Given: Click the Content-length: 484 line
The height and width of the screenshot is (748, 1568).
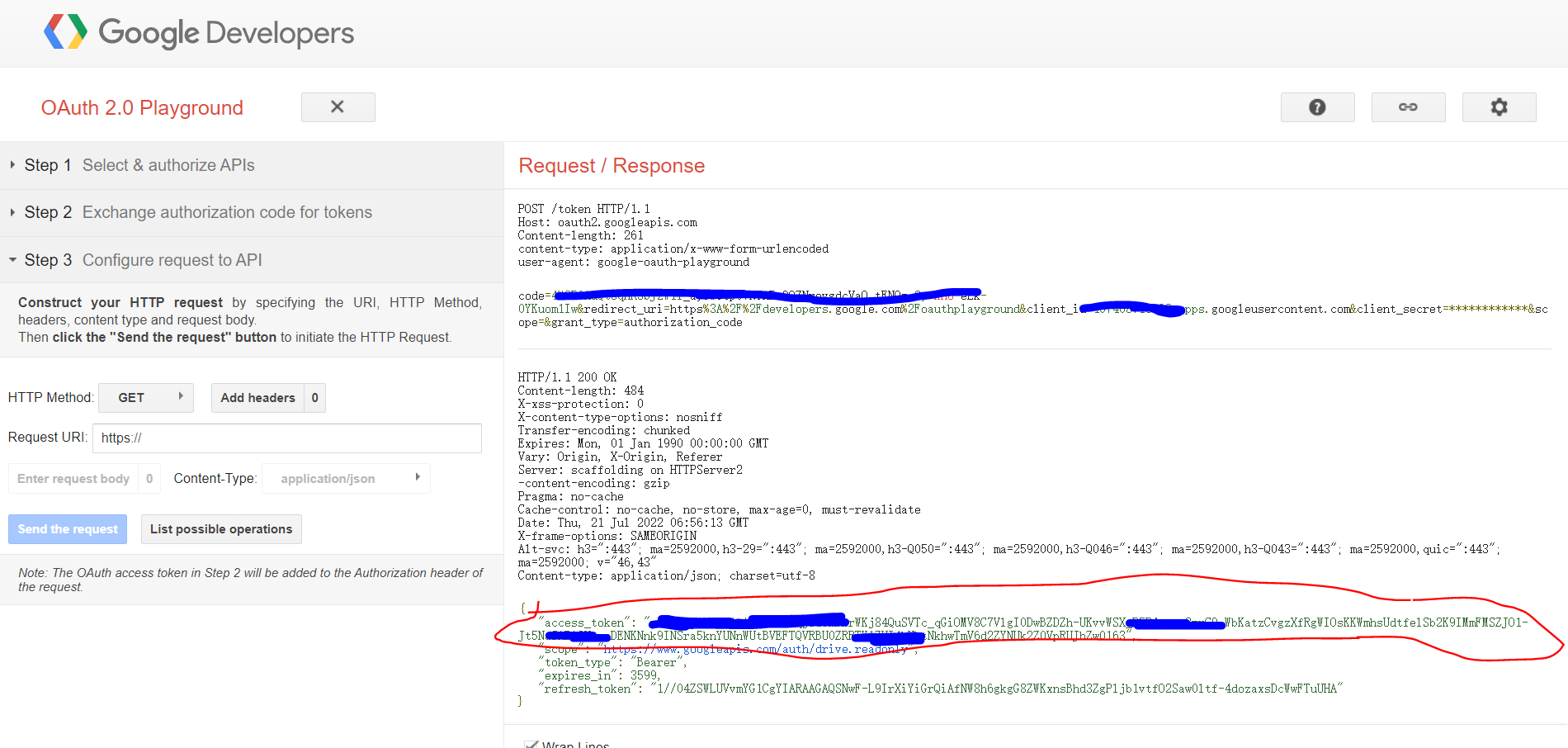Looking at the screenshot, I should (580, 391).
